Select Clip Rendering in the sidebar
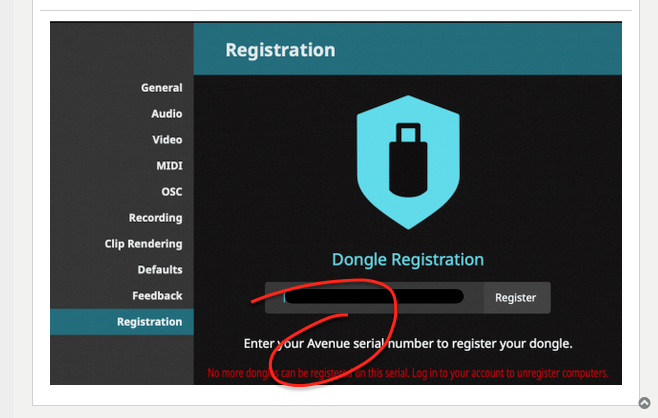 point(143,244)
